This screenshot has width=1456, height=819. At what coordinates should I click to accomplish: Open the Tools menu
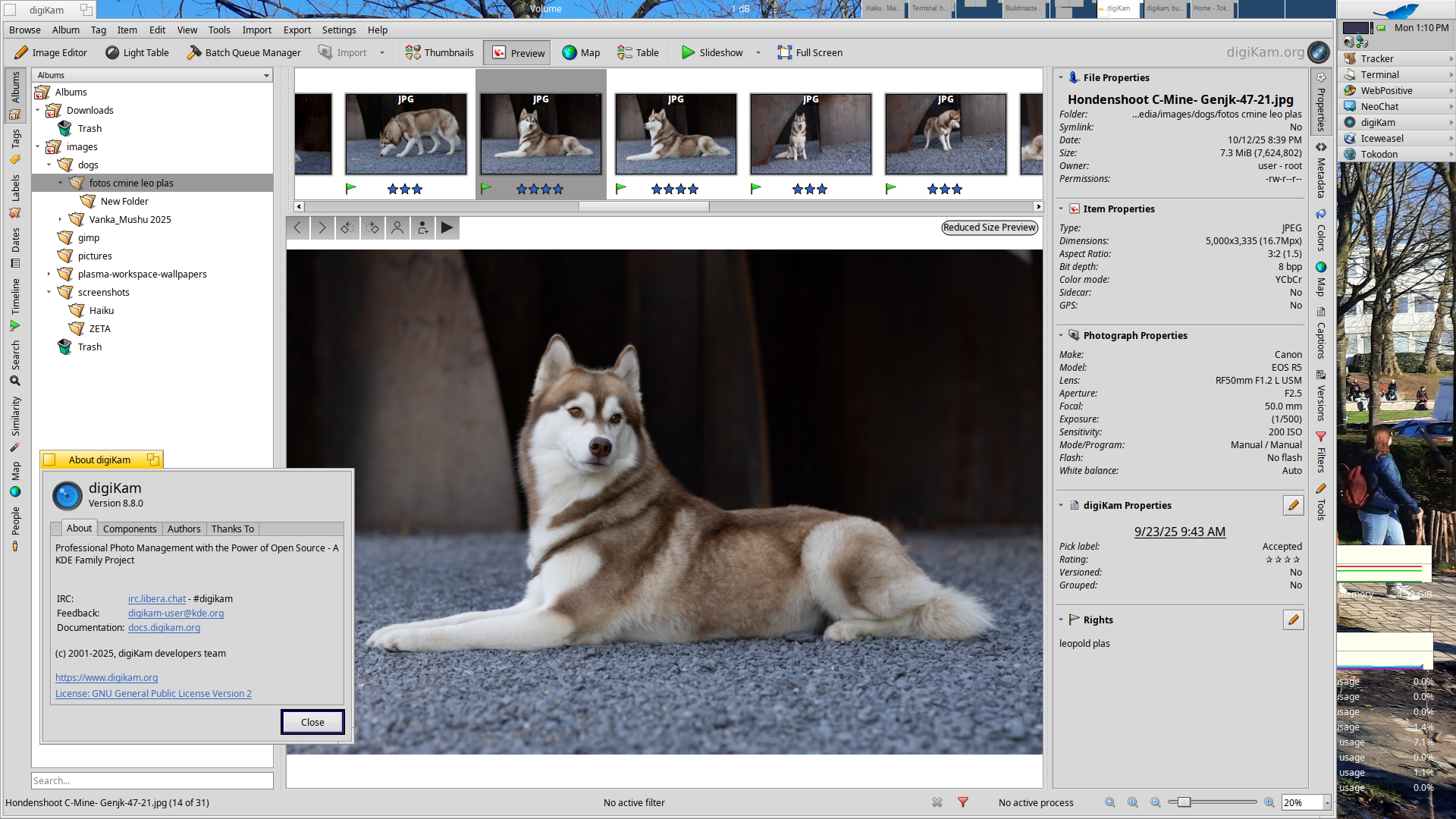pos(219,30)
